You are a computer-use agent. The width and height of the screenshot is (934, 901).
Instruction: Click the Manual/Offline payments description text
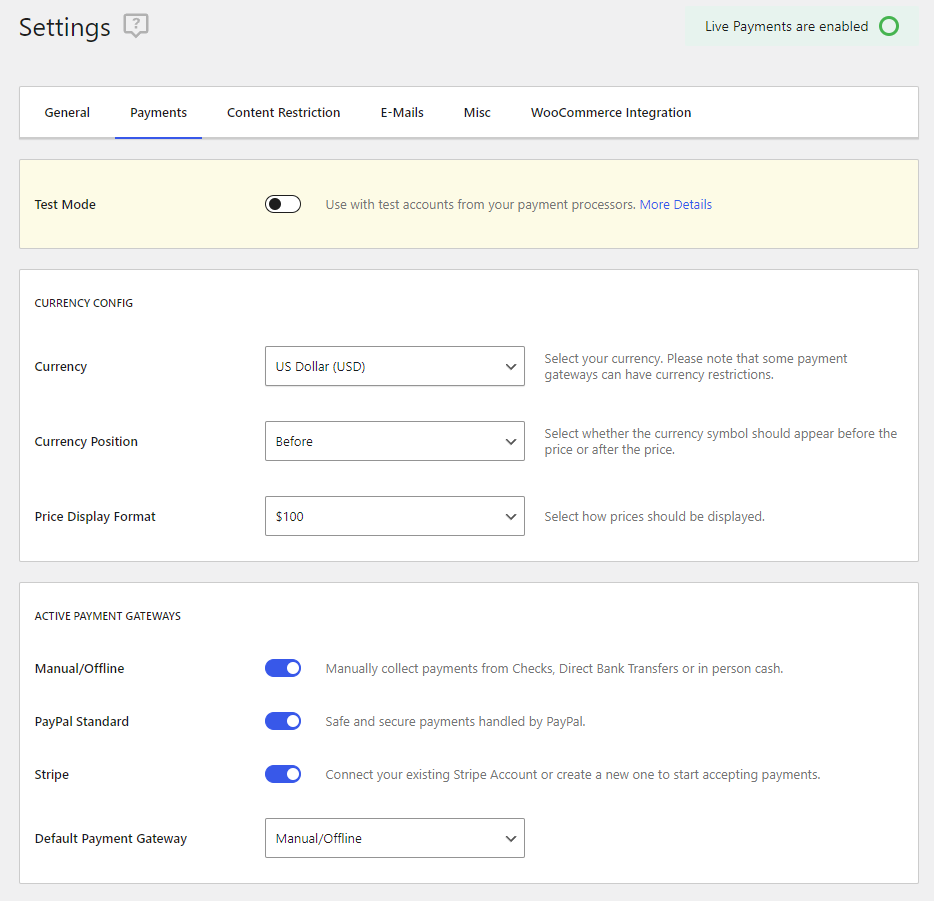tap(554, 668)
